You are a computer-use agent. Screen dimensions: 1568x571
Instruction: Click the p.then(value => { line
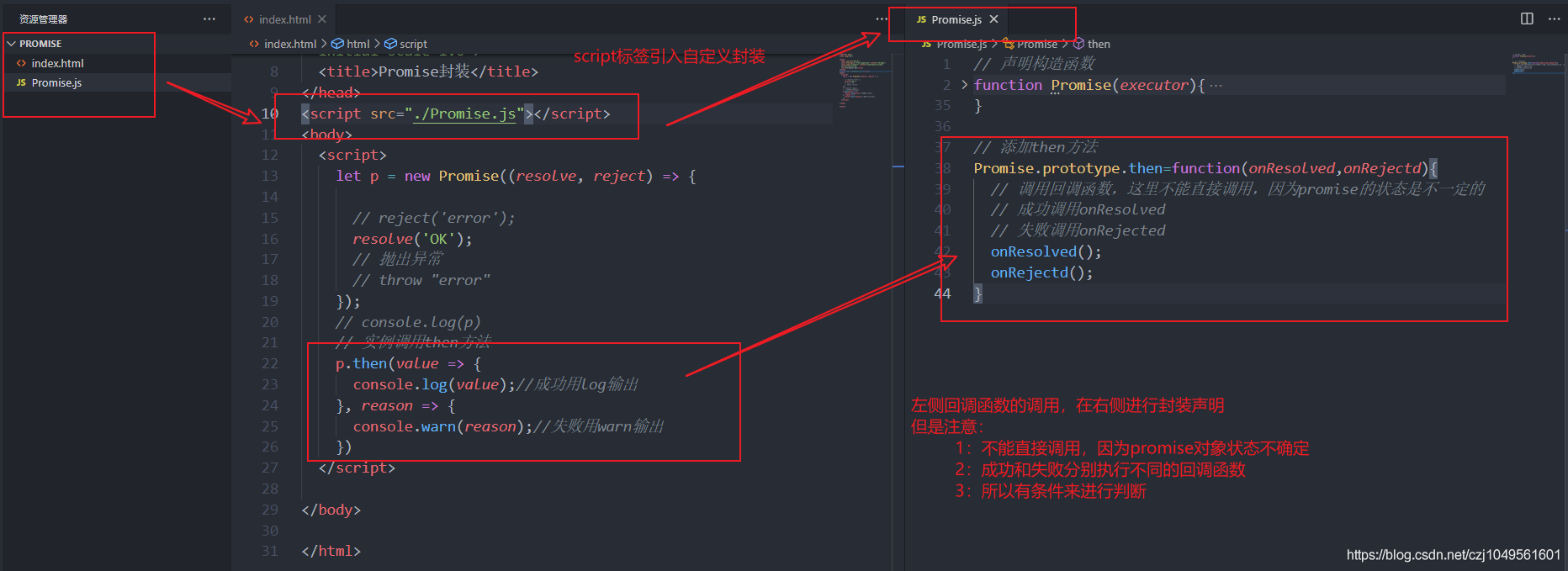(408, 363)
